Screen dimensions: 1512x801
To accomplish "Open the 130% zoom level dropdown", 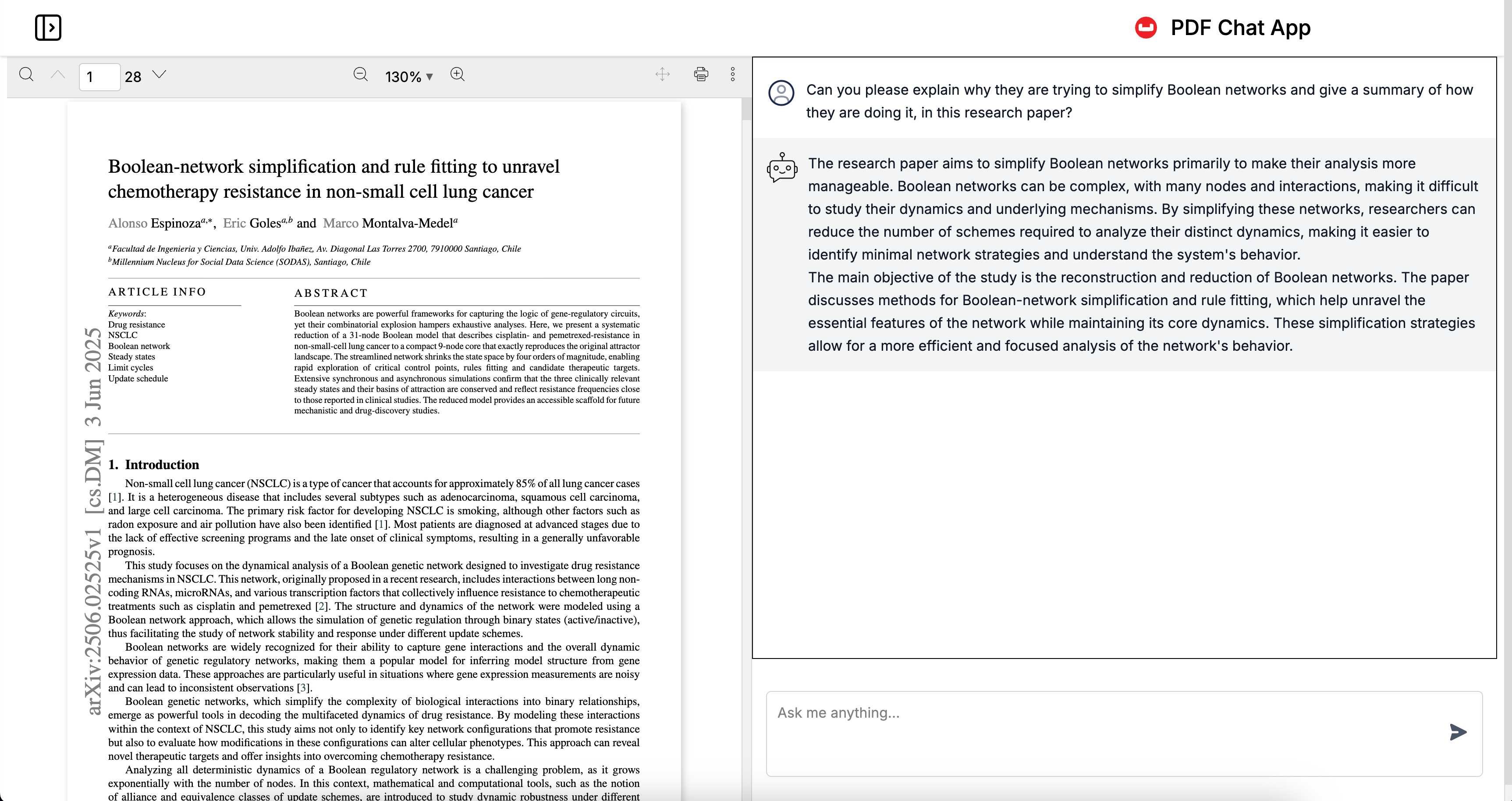I will tap(408, 76).
